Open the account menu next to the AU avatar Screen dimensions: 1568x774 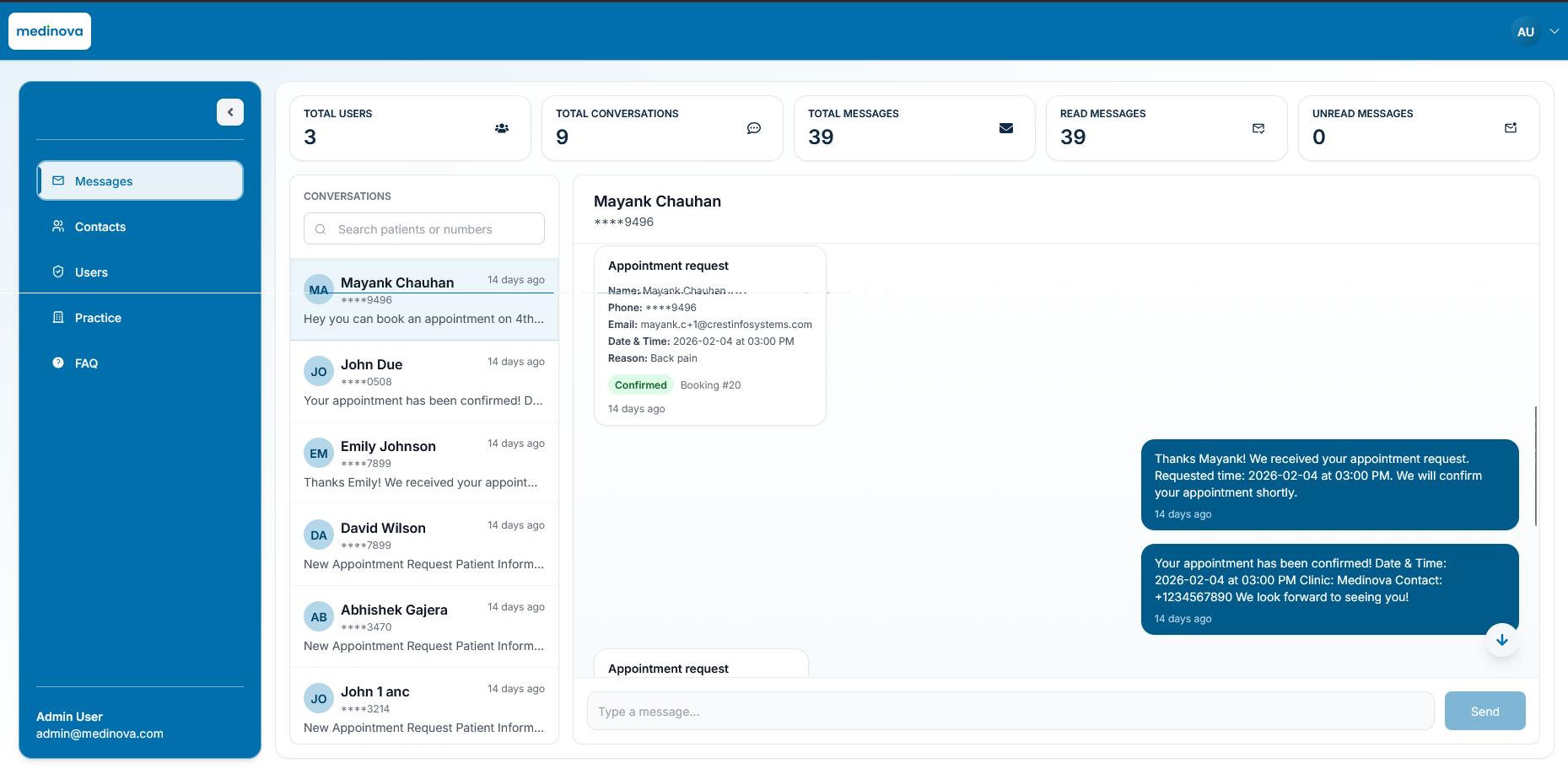click(x=1555, y=30)
